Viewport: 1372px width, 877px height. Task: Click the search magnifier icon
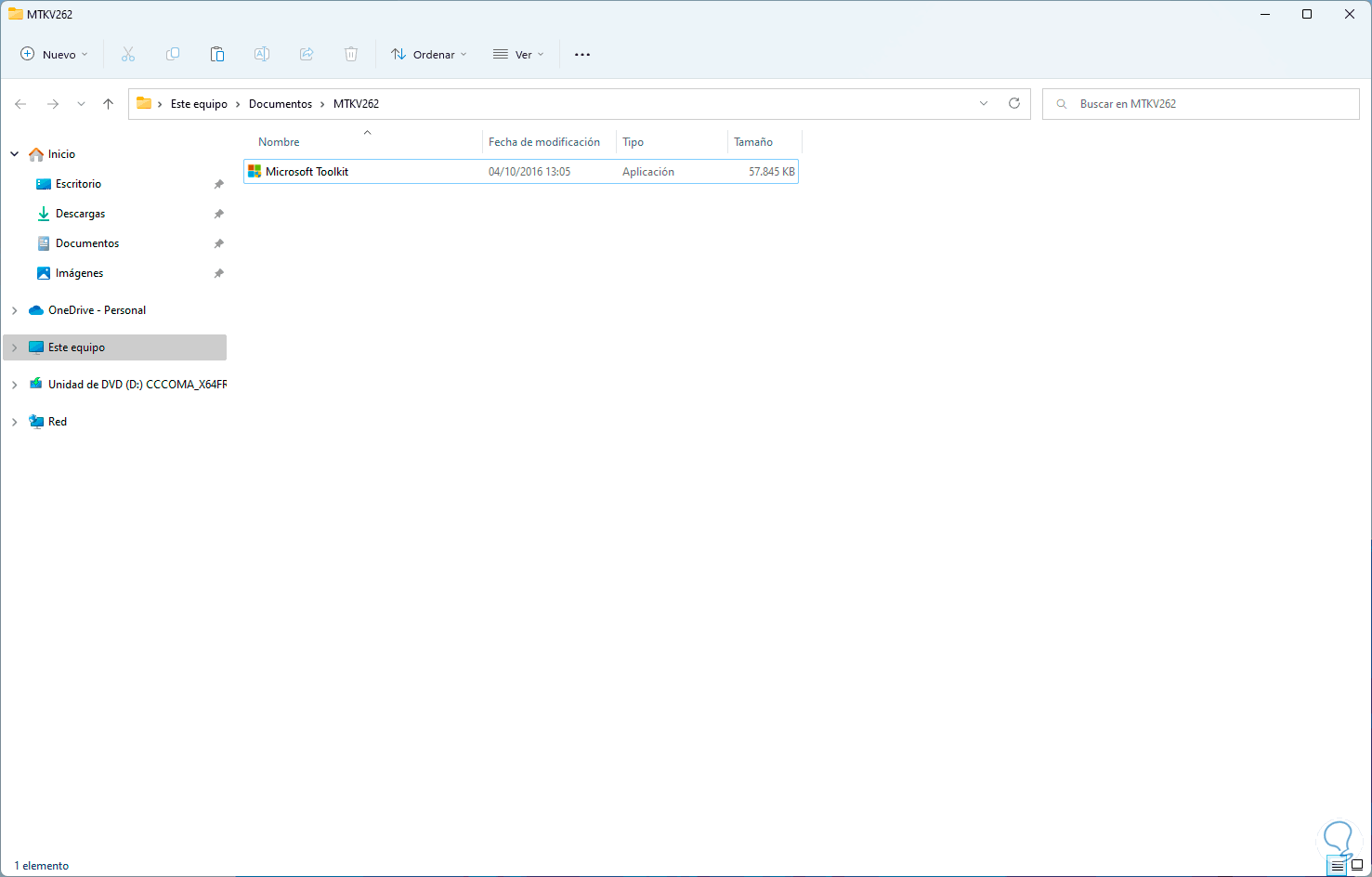point(1062,104)
